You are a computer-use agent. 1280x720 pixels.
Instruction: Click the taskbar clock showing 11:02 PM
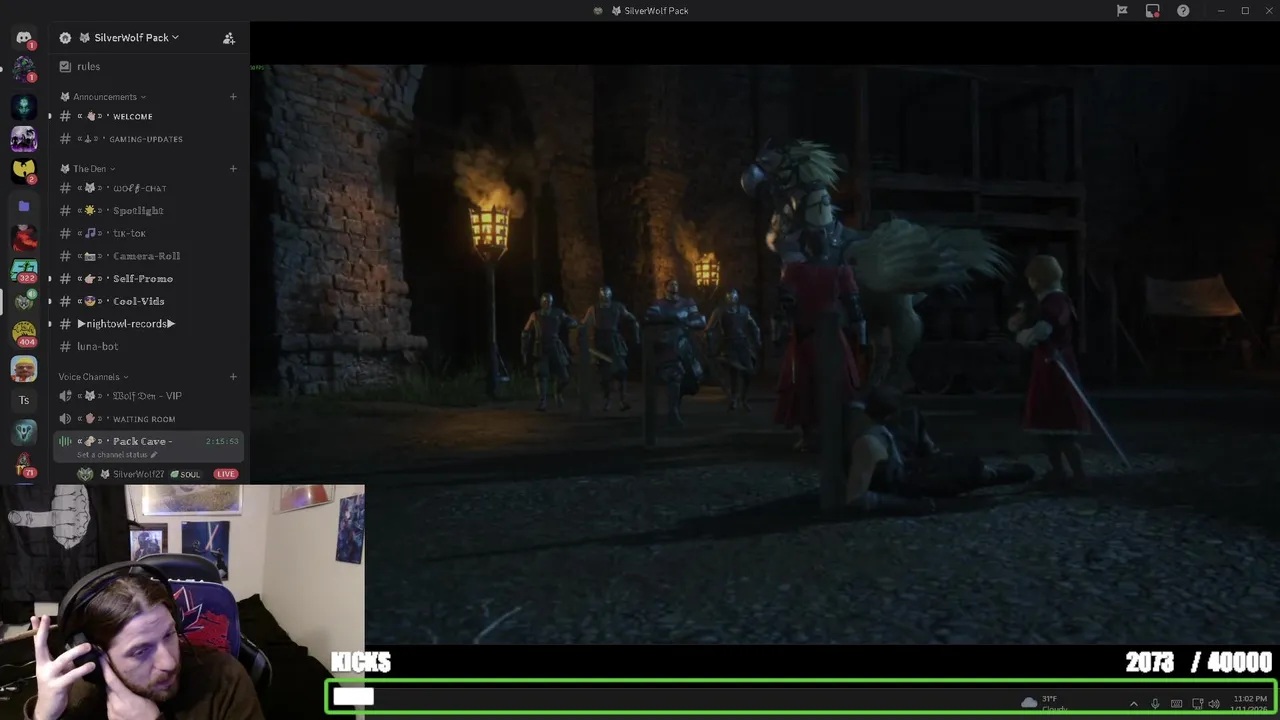click(x=1250, y=703)
